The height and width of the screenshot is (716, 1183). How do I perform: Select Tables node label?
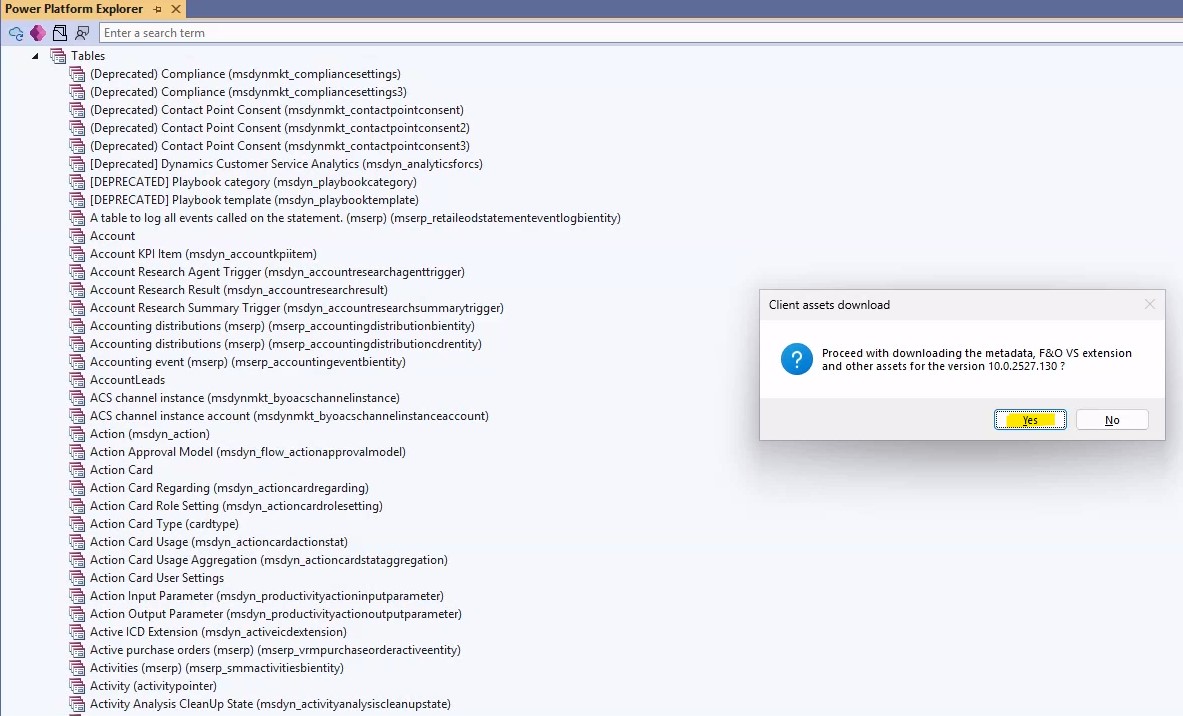pyautogui.click(x=88, y=56)
